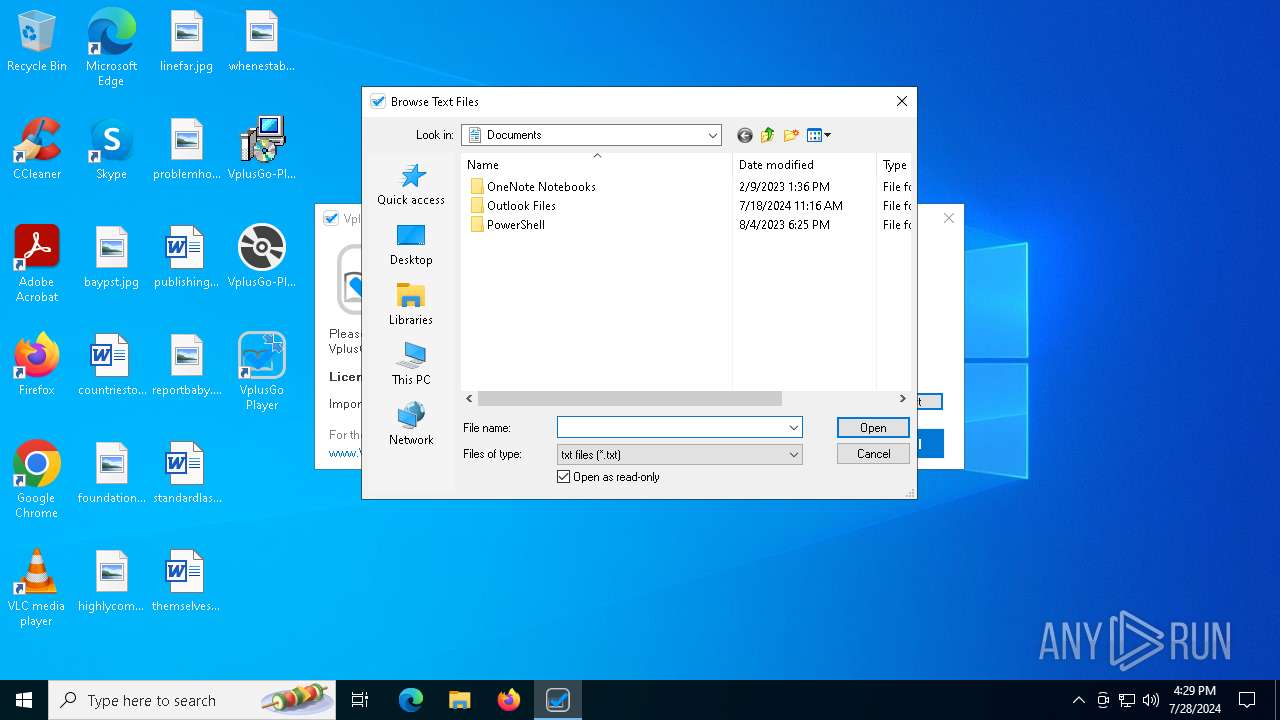Viewport: 1280px width, 720px height.
Task: Click the VplusGo app taskbar button
Action: pyautogui.click(x=557, y=700)
